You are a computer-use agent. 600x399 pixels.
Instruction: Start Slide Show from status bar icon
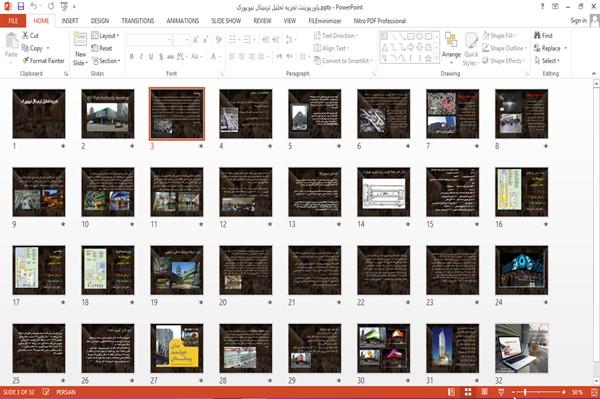[501, 392]
